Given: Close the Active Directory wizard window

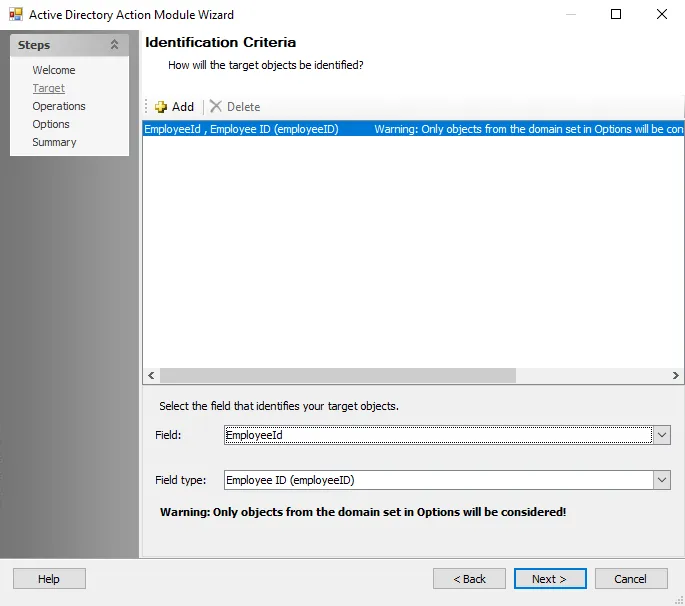Looking at the screenshot, I should pyautogui.click(x=662, y=14).
